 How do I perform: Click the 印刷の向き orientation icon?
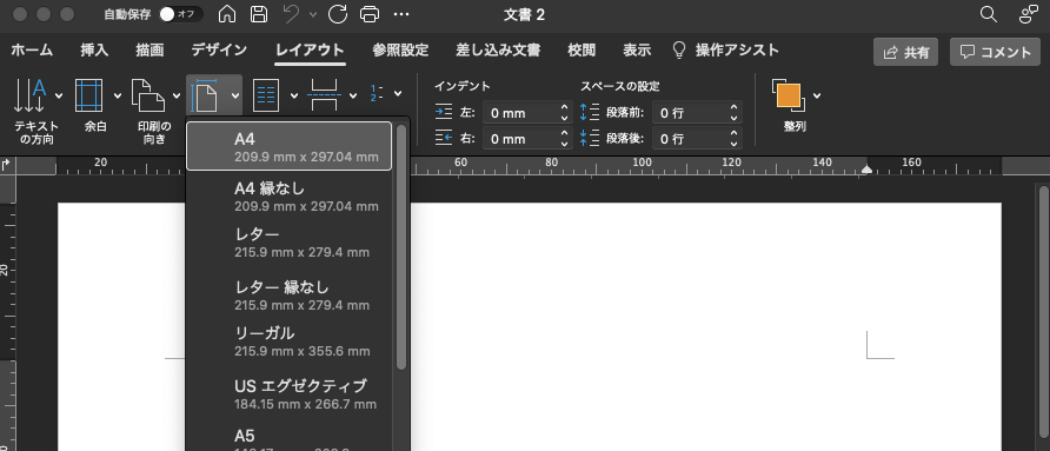tap(147, 95)
